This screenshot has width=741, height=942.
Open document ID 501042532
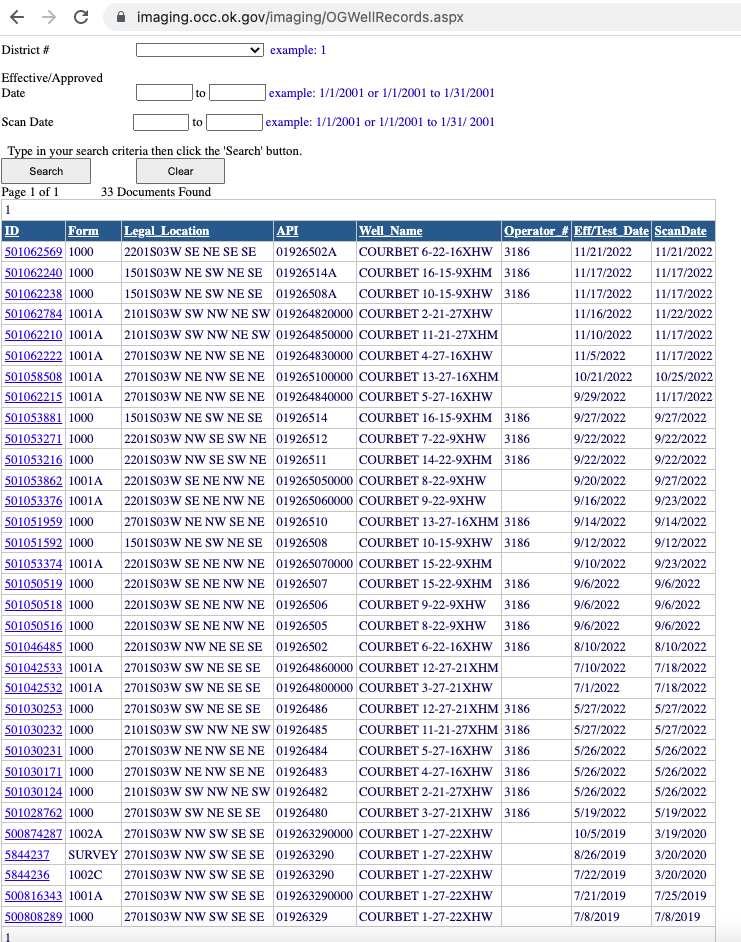(34, 687)
